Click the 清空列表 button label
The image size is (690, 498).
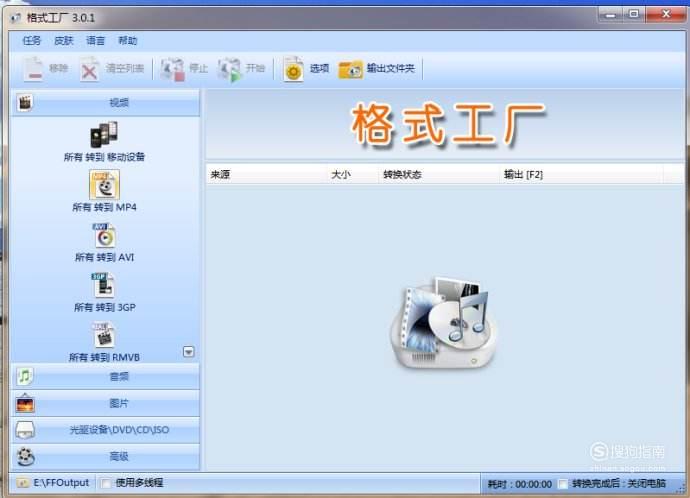[x=125, y=68]
